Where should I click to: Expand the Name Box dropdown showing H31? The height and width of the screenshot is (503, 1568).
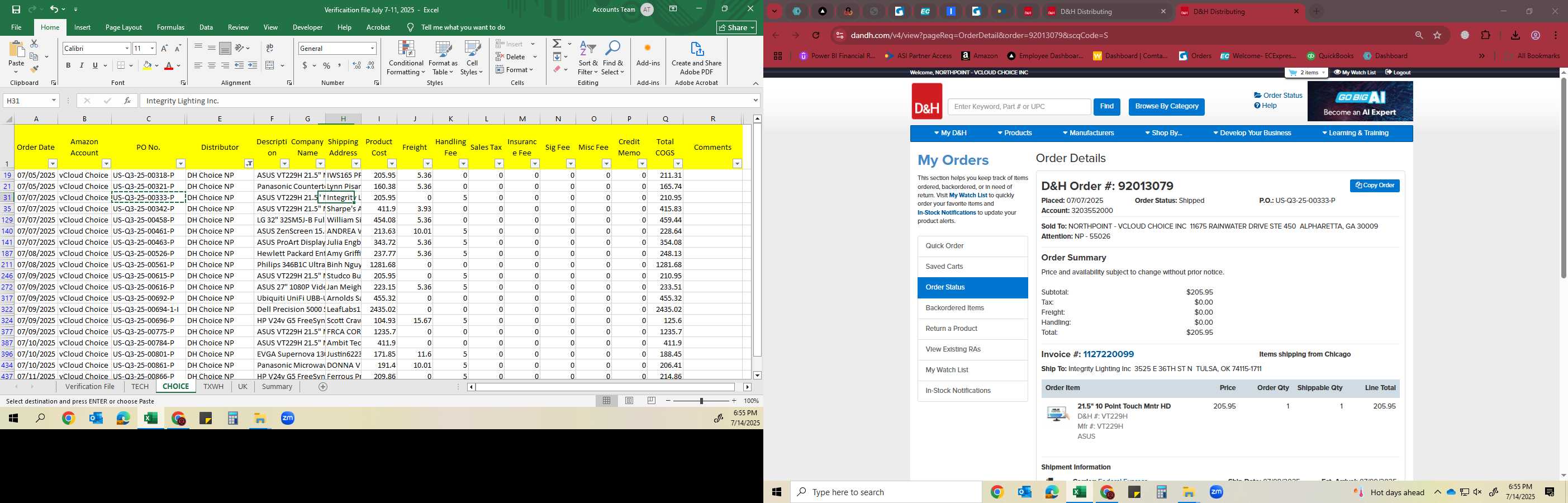pos(54,101)
